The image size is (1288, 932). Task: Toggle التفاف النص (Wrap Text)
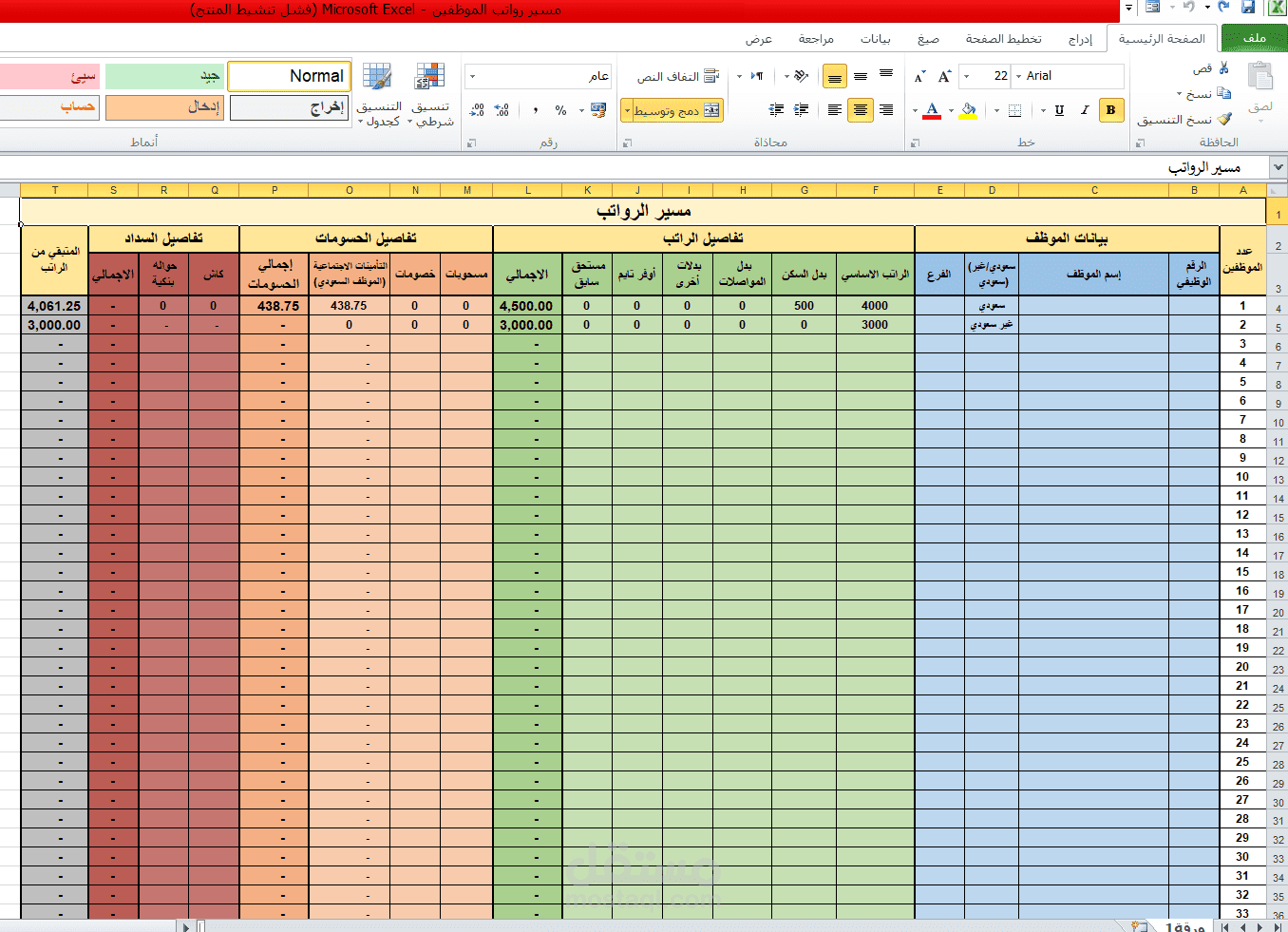[679, 76]
